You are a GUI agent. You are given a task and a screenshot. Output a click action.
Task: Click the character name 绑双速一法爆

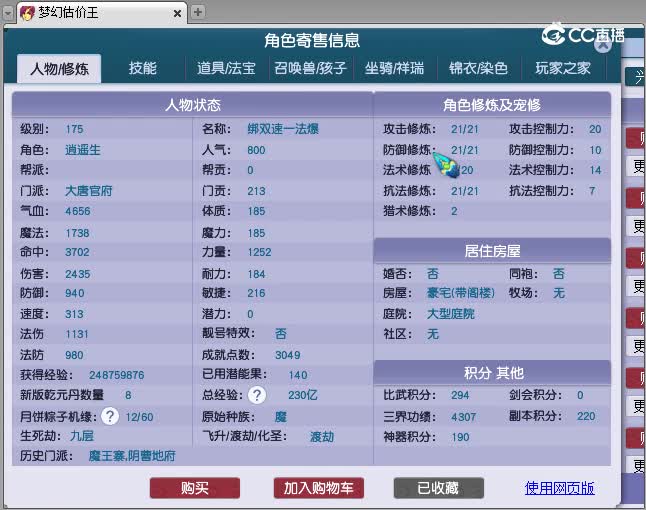pyautogui.click(x=283, y=129)
